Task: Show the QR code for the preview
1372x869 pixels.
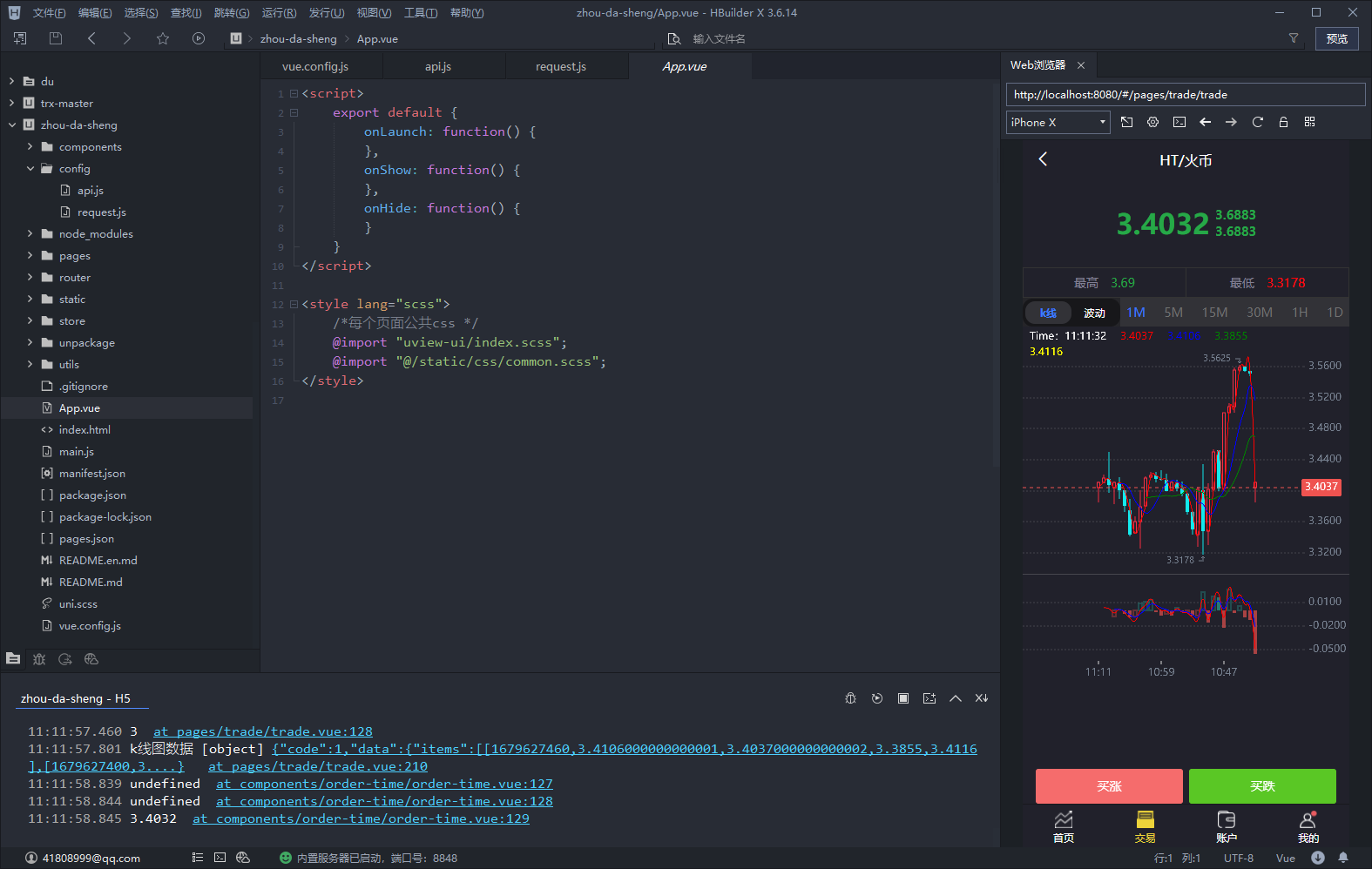Action: pyautogui.click(x=1309, y=122)
